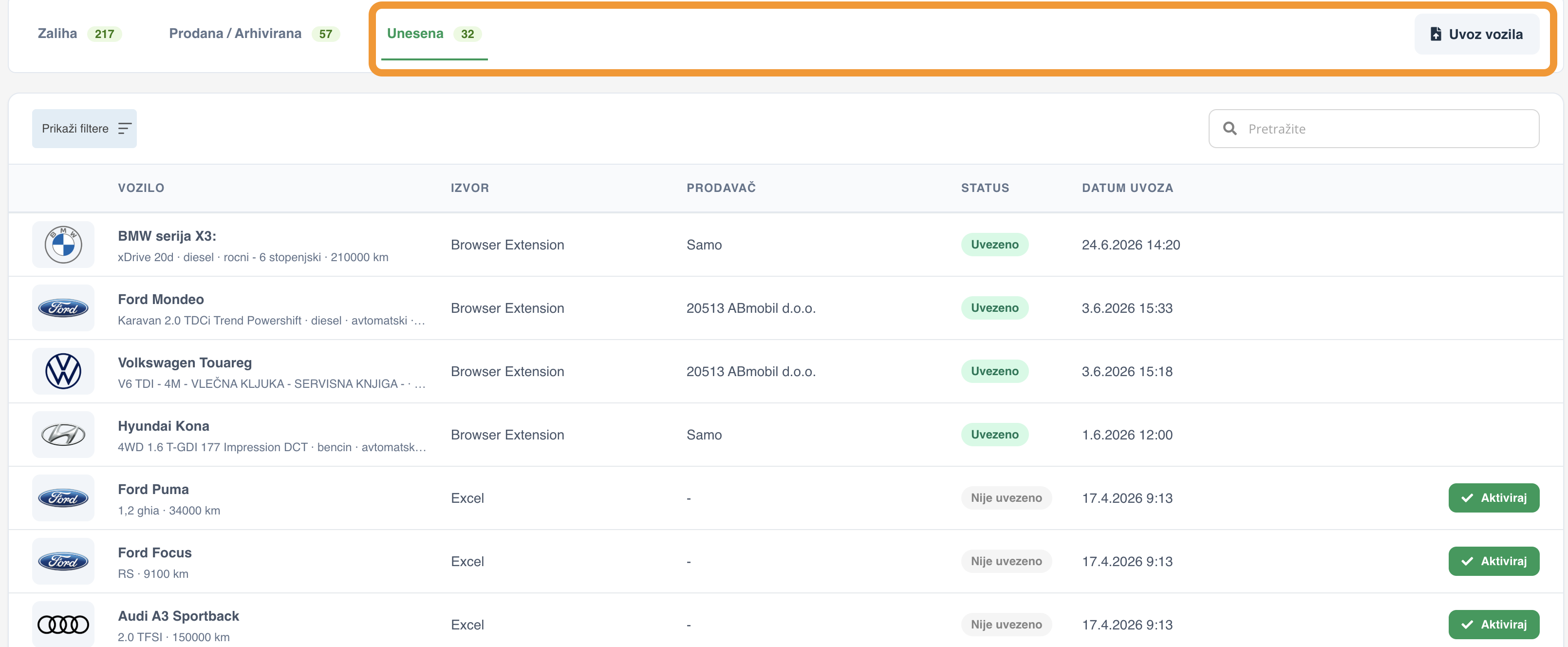Click Nije uvezeno badge for Ford Focus
Screen dimensions: 1568x647
(1006, 562)
